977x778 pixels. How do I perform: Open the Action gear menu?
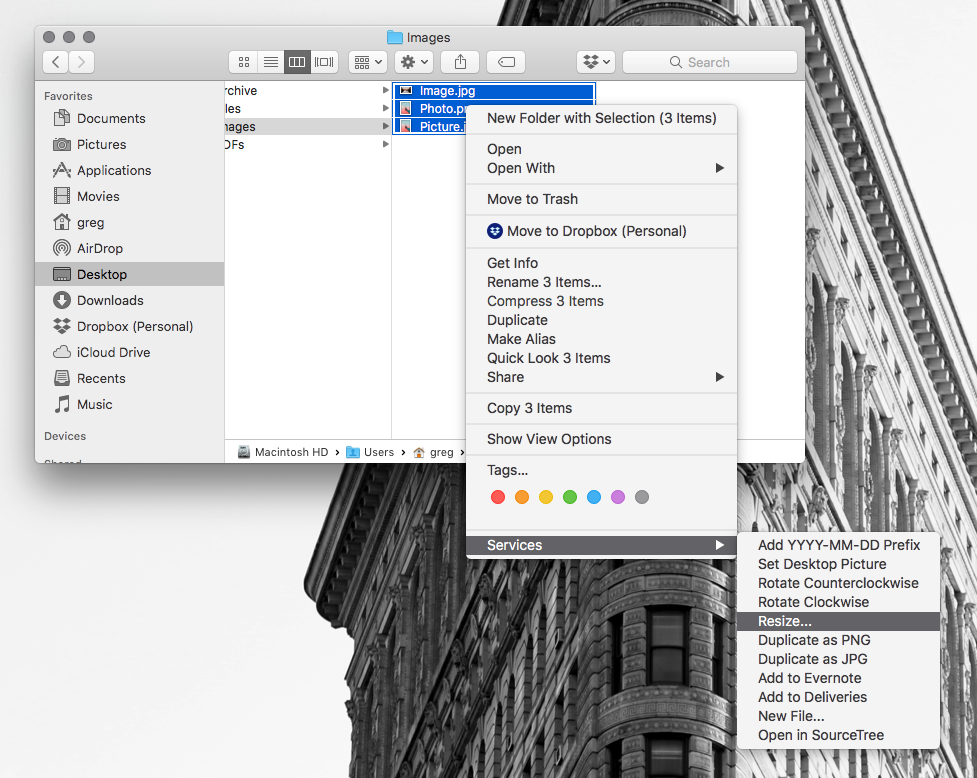pos(414,62)
